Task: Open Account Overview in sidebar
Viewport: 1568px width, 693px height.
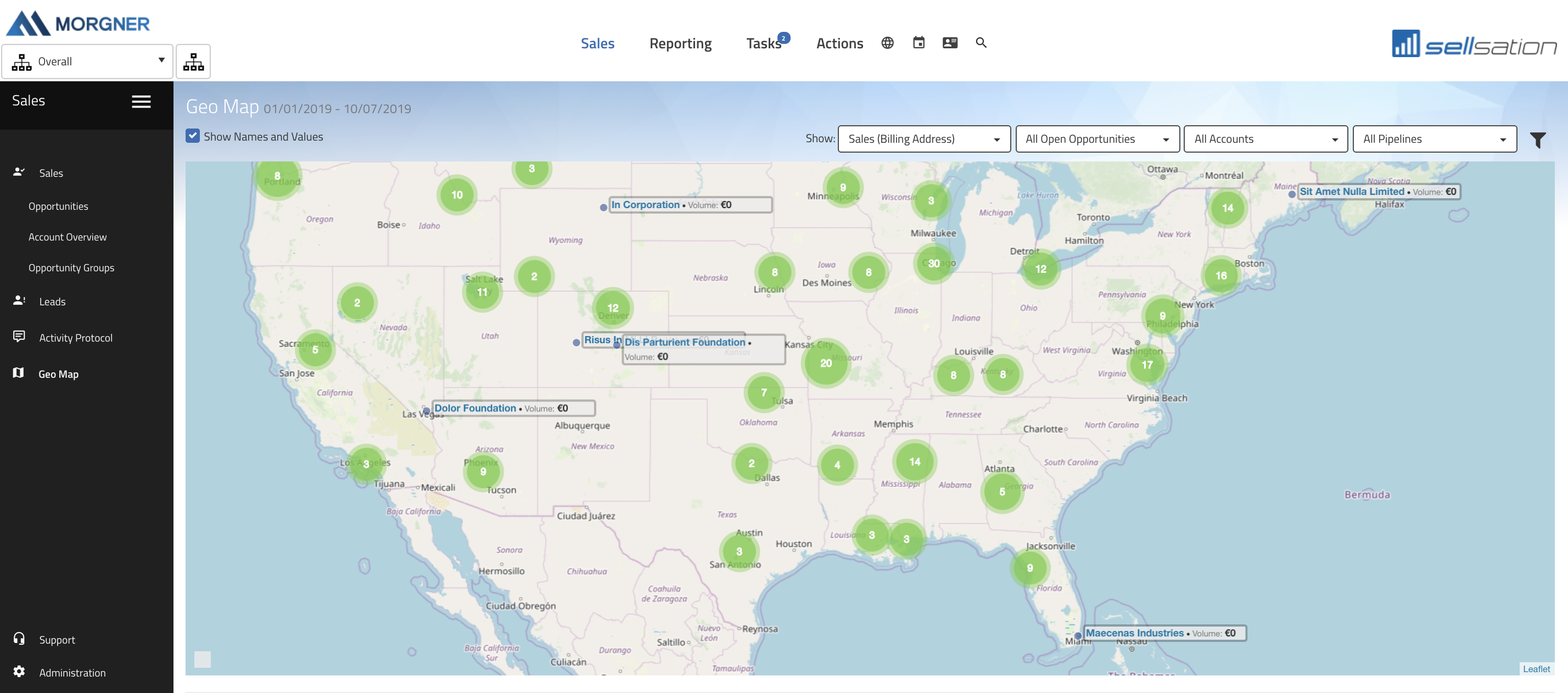Action: [x=68, y=237]
